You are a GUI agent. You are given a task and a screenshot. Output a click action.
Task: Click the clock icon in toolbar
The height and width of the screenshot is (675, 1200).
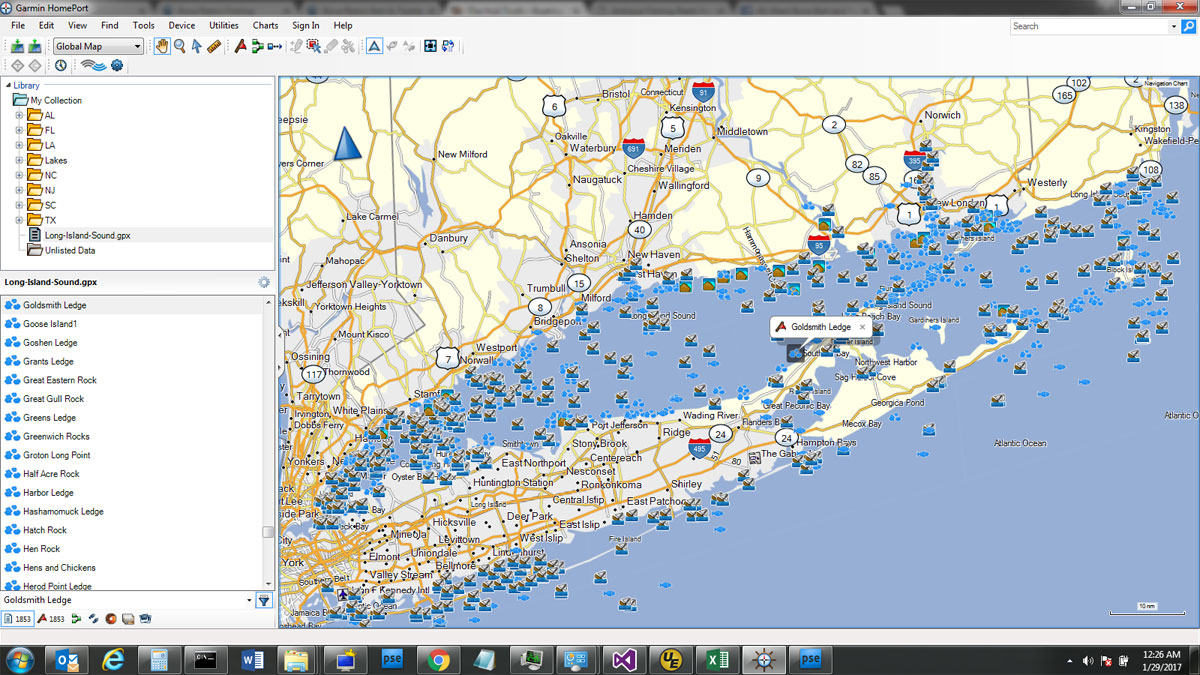click(x=61, y=66)
